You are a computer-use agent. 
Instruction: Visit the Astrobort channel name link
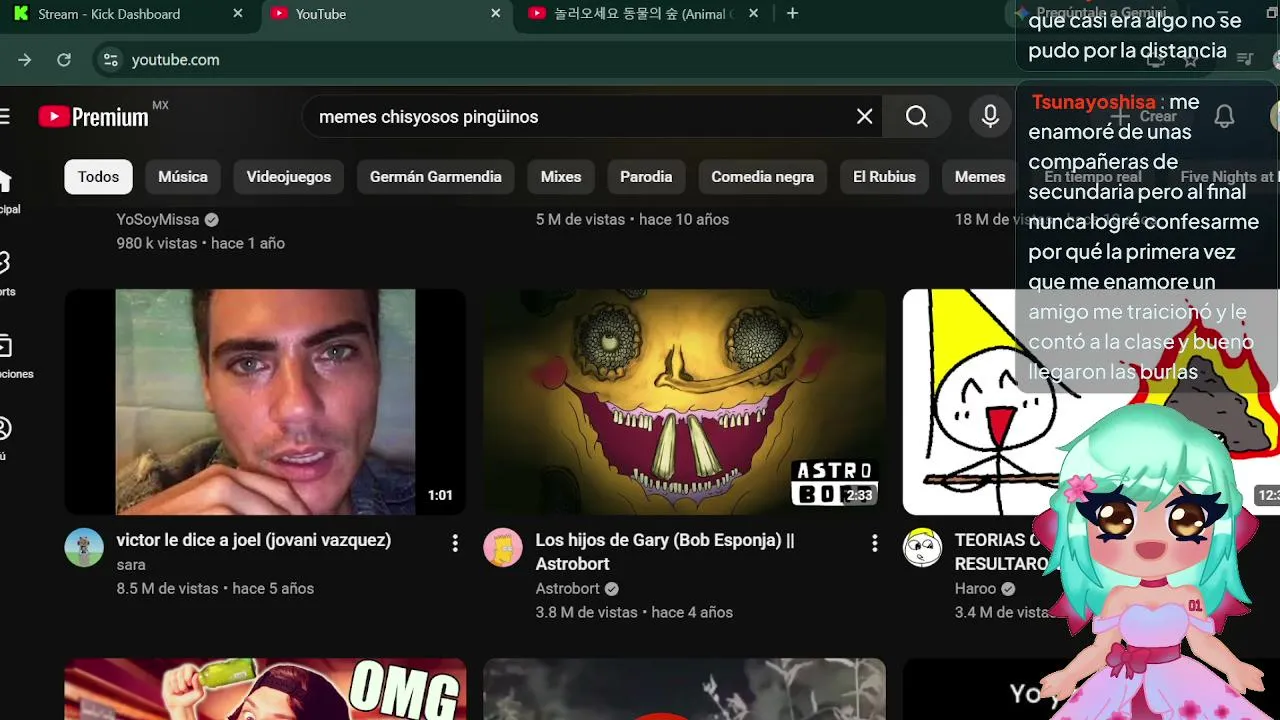tap(568, 589)
